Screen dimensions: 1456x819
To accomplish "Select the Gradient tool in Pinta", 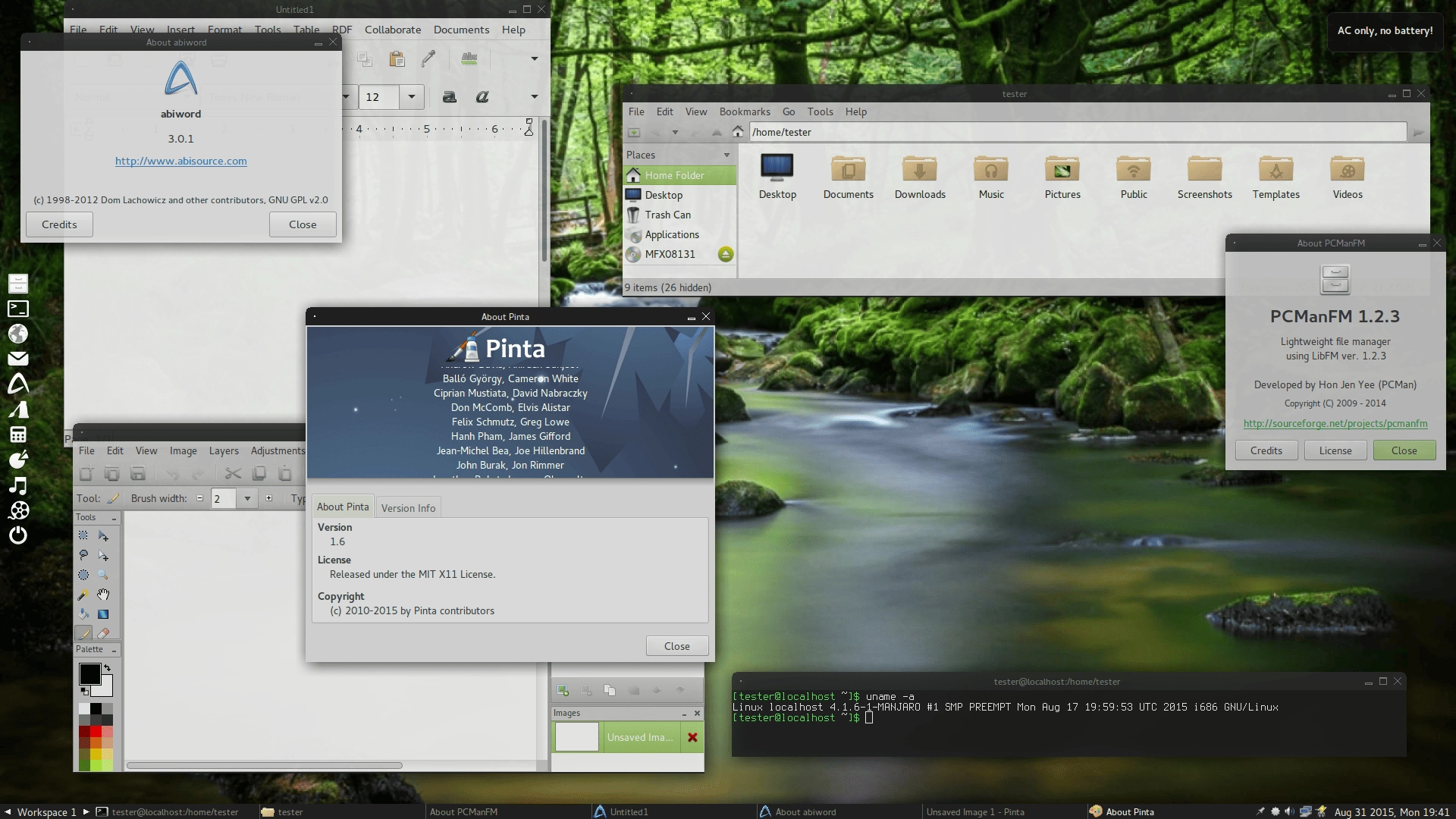I will click(103, 614).
